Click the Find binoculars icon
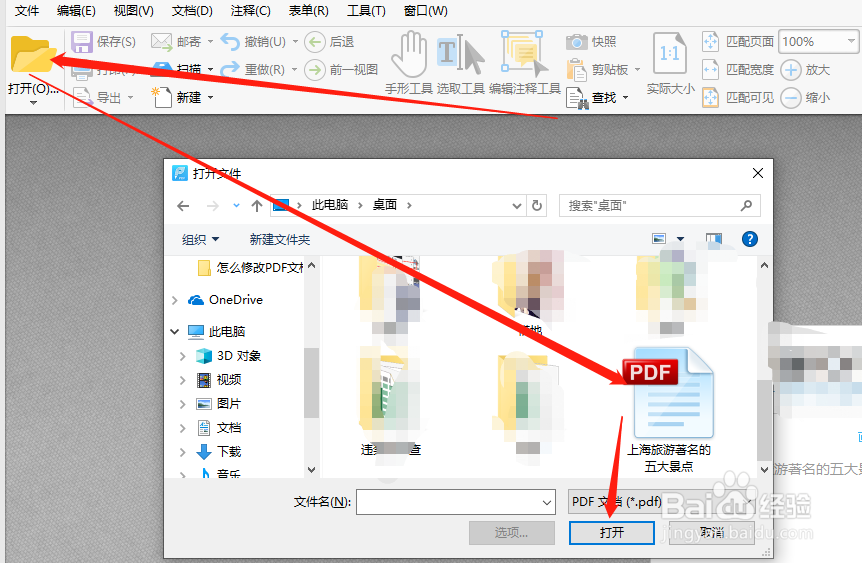Screen dimensions: 862x563 click(x=577, y=99)
